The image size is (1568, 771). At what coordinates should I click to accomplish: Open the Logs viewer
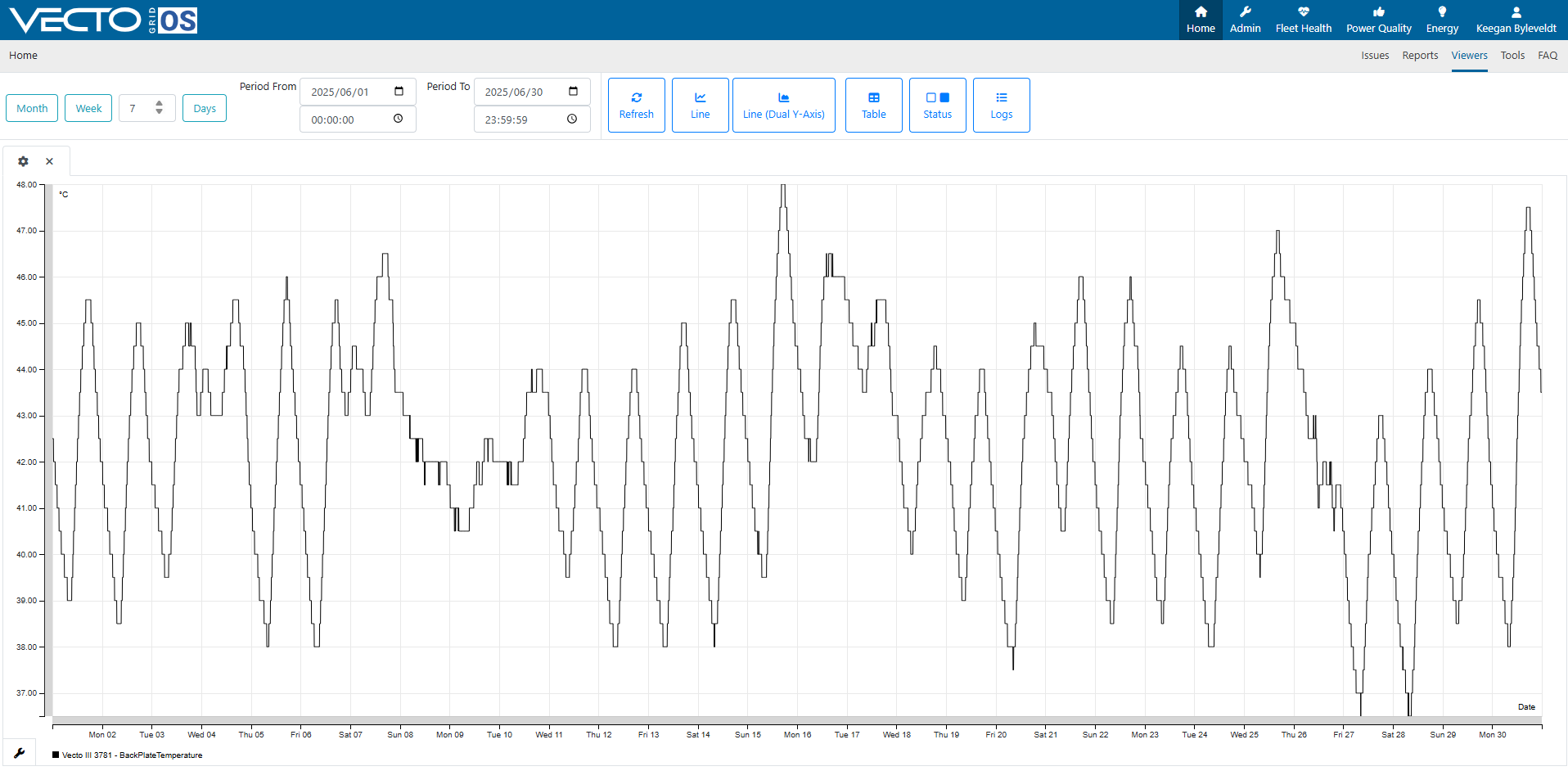click(1002, 105)
